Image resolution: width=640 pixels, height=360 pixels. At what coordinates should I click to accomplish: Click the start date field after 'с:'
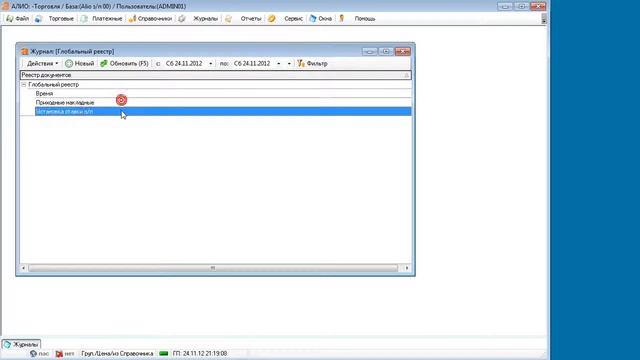point(184,64)
